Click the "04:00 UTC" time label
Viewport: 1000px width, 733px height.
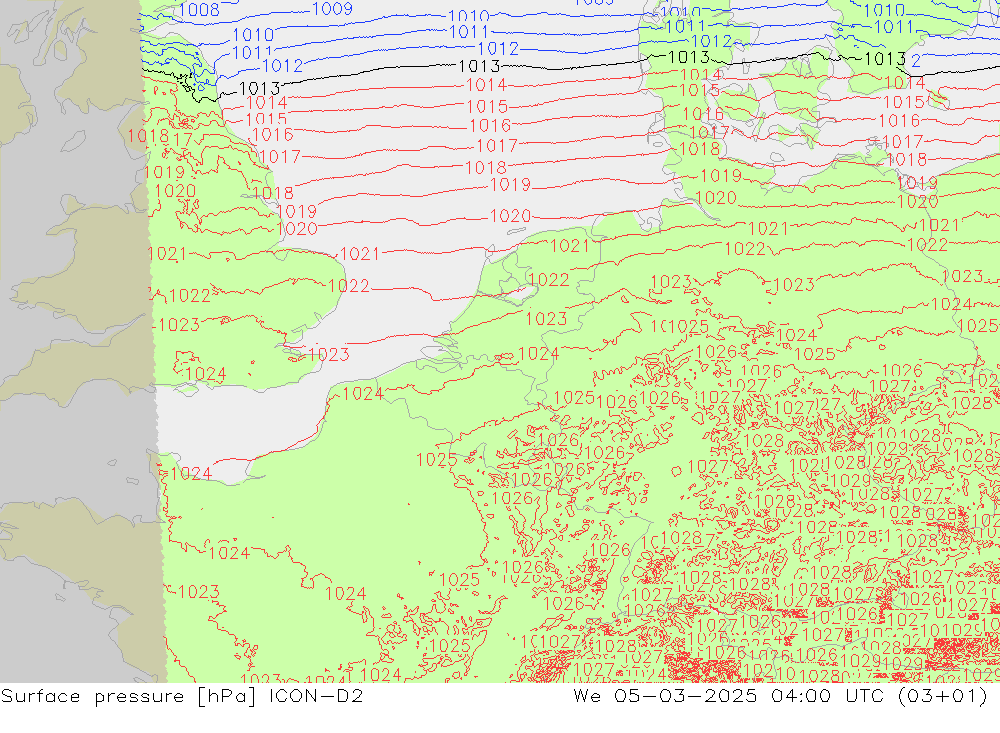pyautogui.click(x=827, y=696)
